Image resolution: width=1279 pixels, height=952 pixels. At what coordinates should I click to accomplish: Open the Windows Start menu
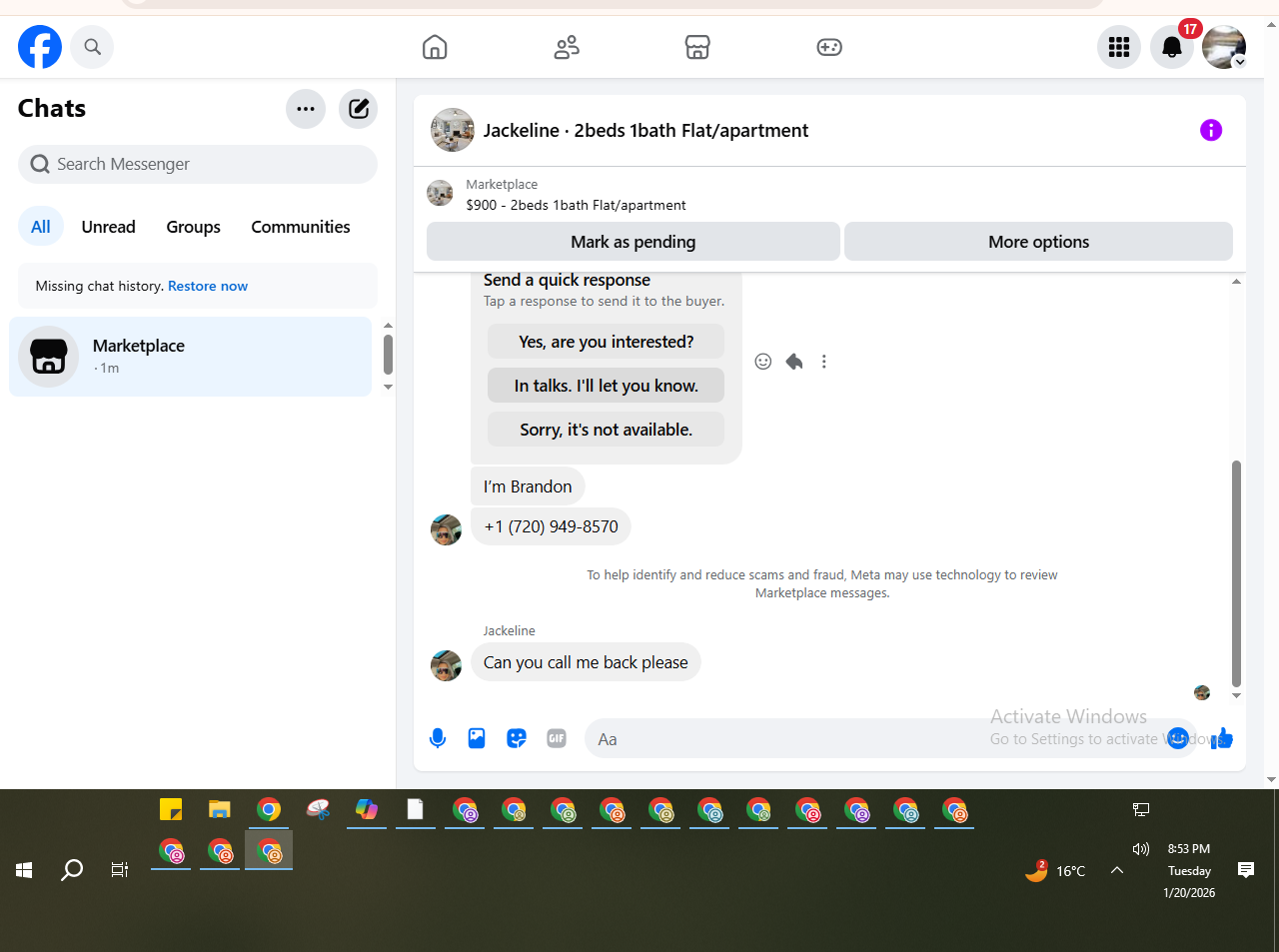(24, 870)
